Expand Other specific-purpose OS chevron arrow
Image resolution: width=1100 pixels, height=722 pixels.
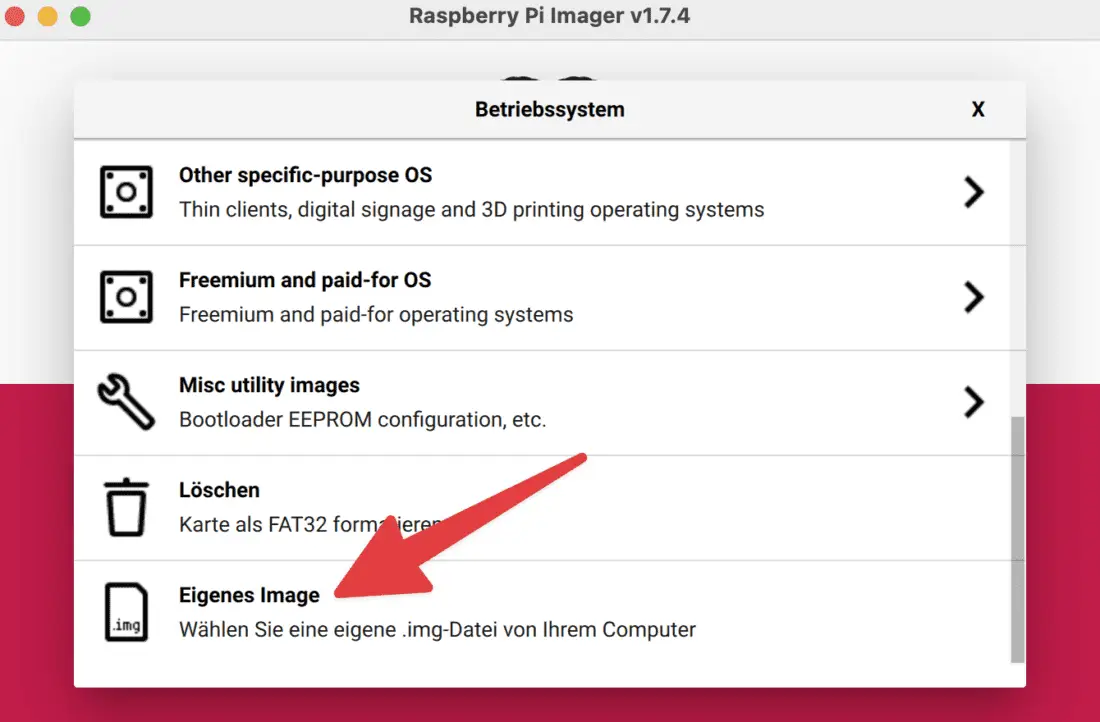[973, 192]
